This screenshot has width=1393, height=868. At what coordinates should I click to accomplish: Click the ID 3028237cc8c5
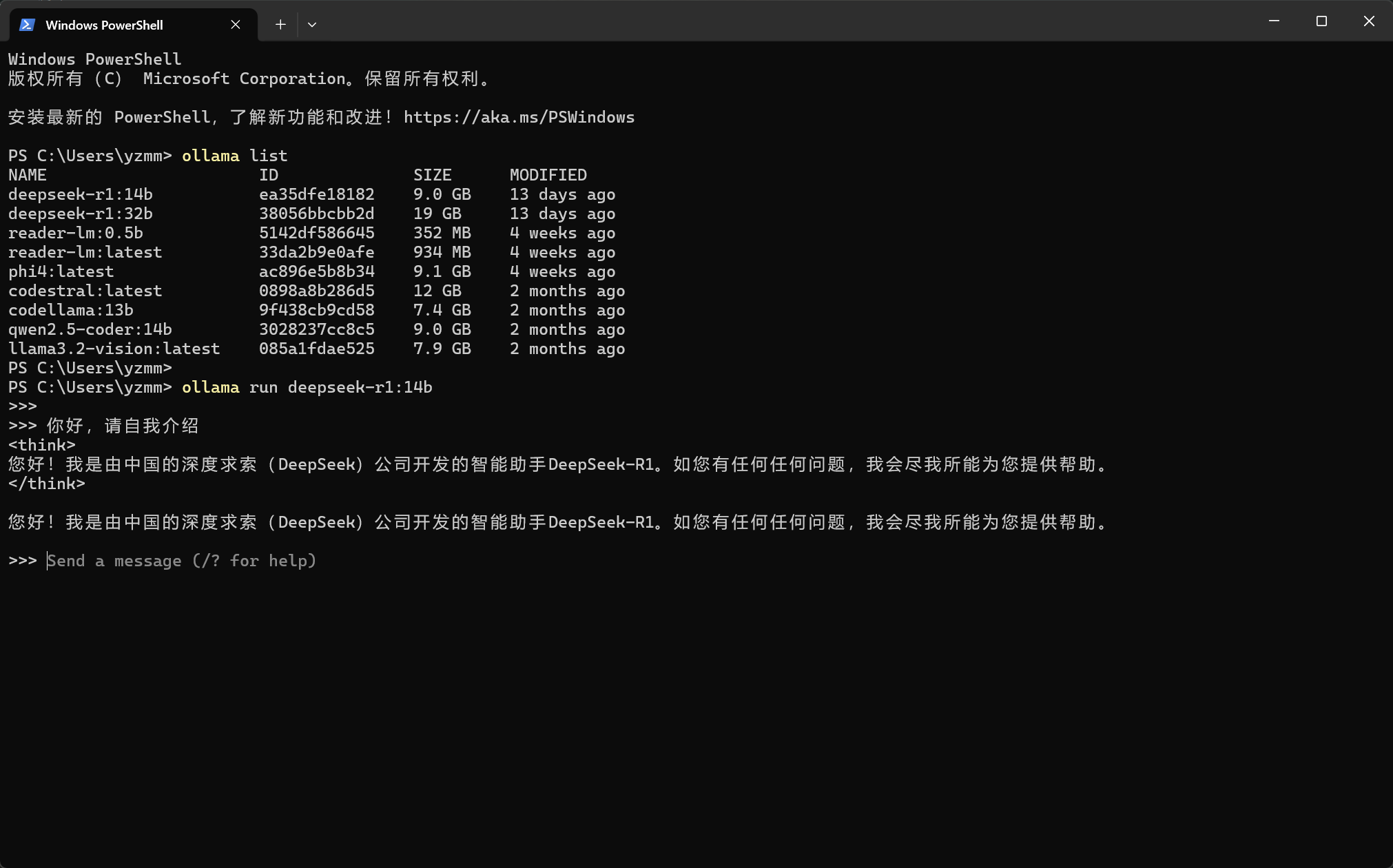pos(317,329)
